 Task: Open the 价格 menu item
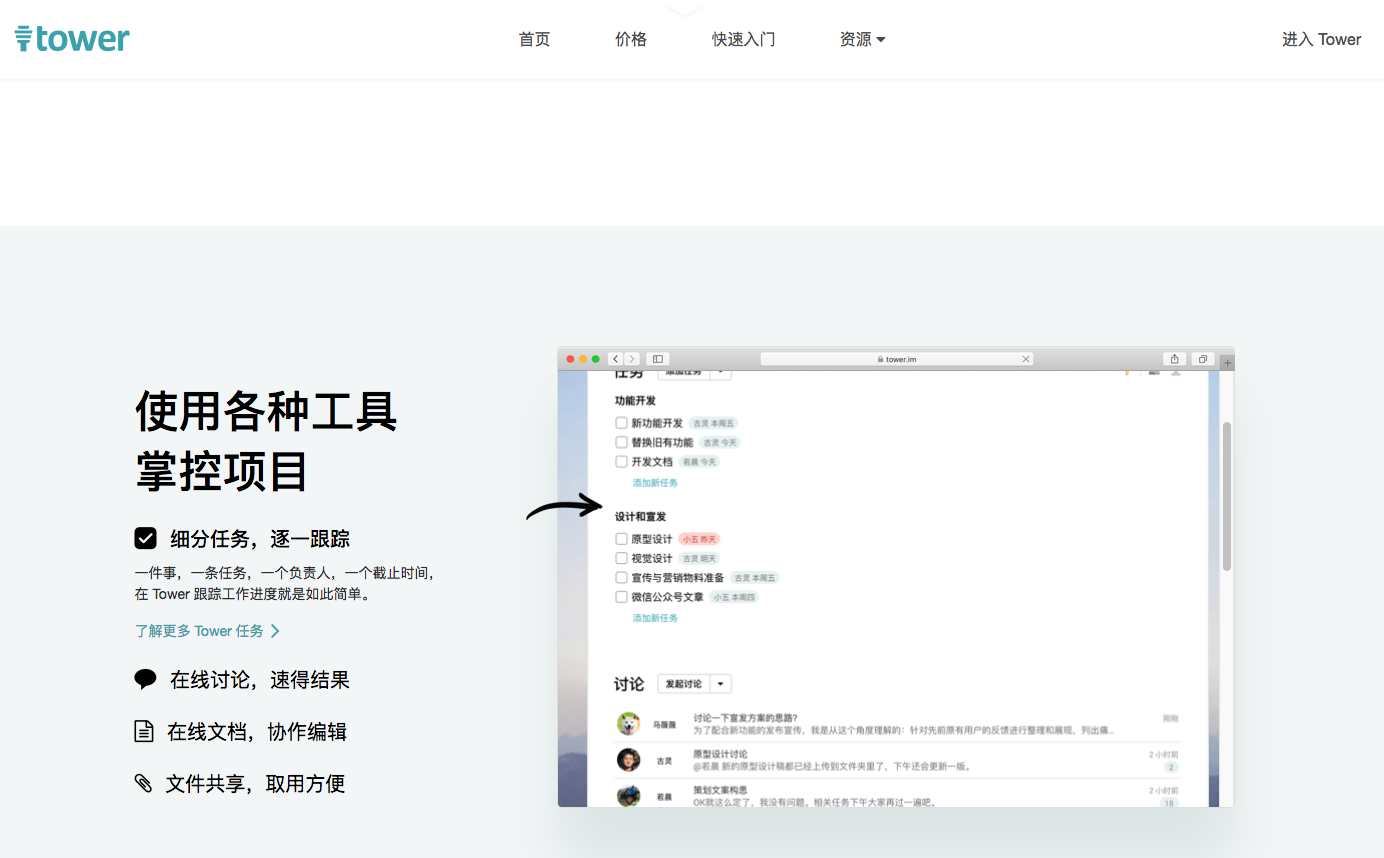pos(631,39)
